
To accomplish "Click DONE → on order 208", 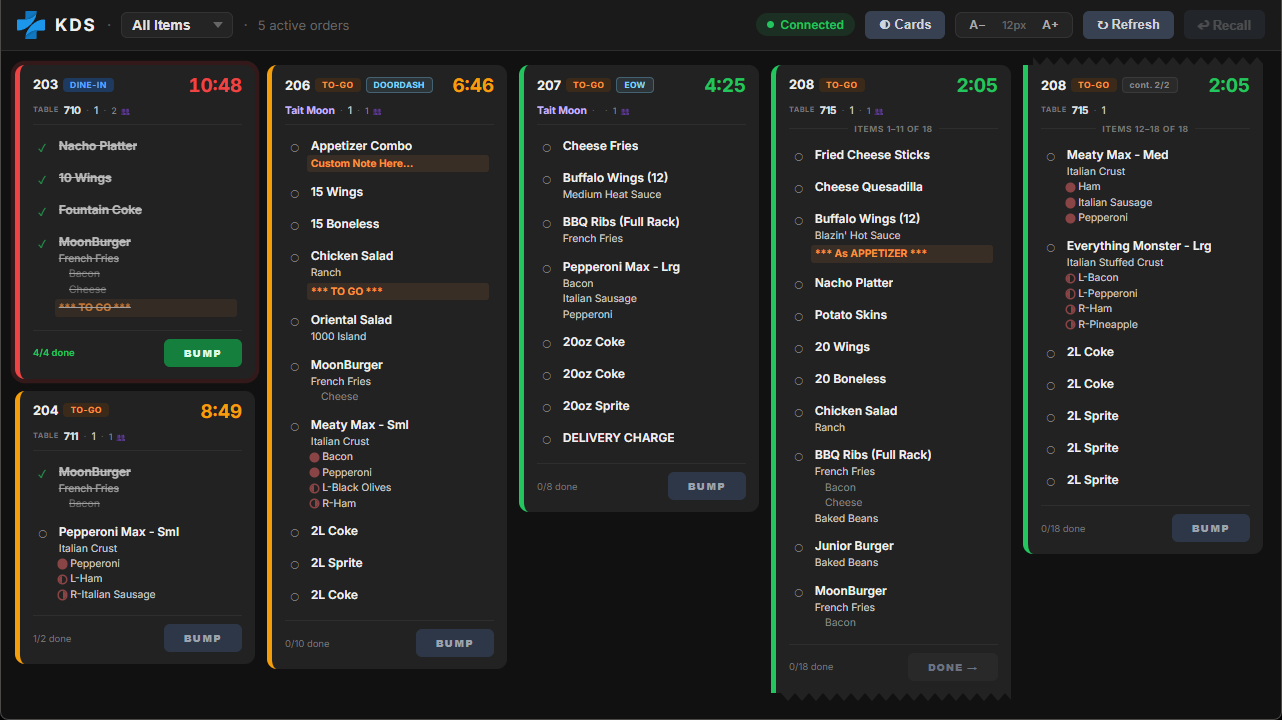I will point(953,667).
